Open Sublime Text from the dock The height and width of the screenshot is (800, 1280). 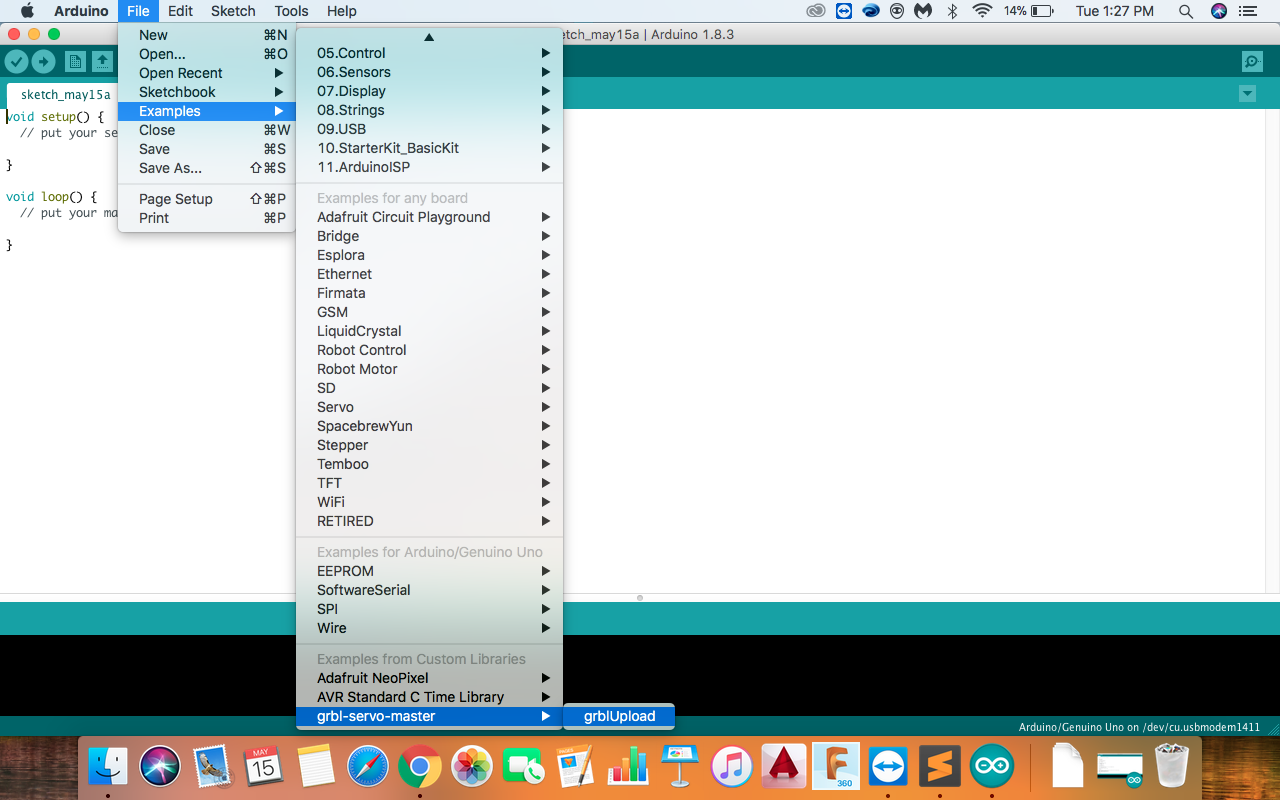940,768
